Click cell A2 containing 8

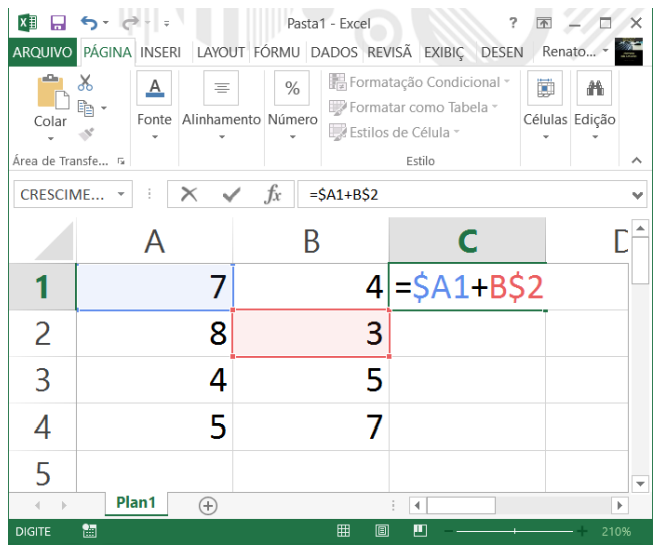(154, 333)
